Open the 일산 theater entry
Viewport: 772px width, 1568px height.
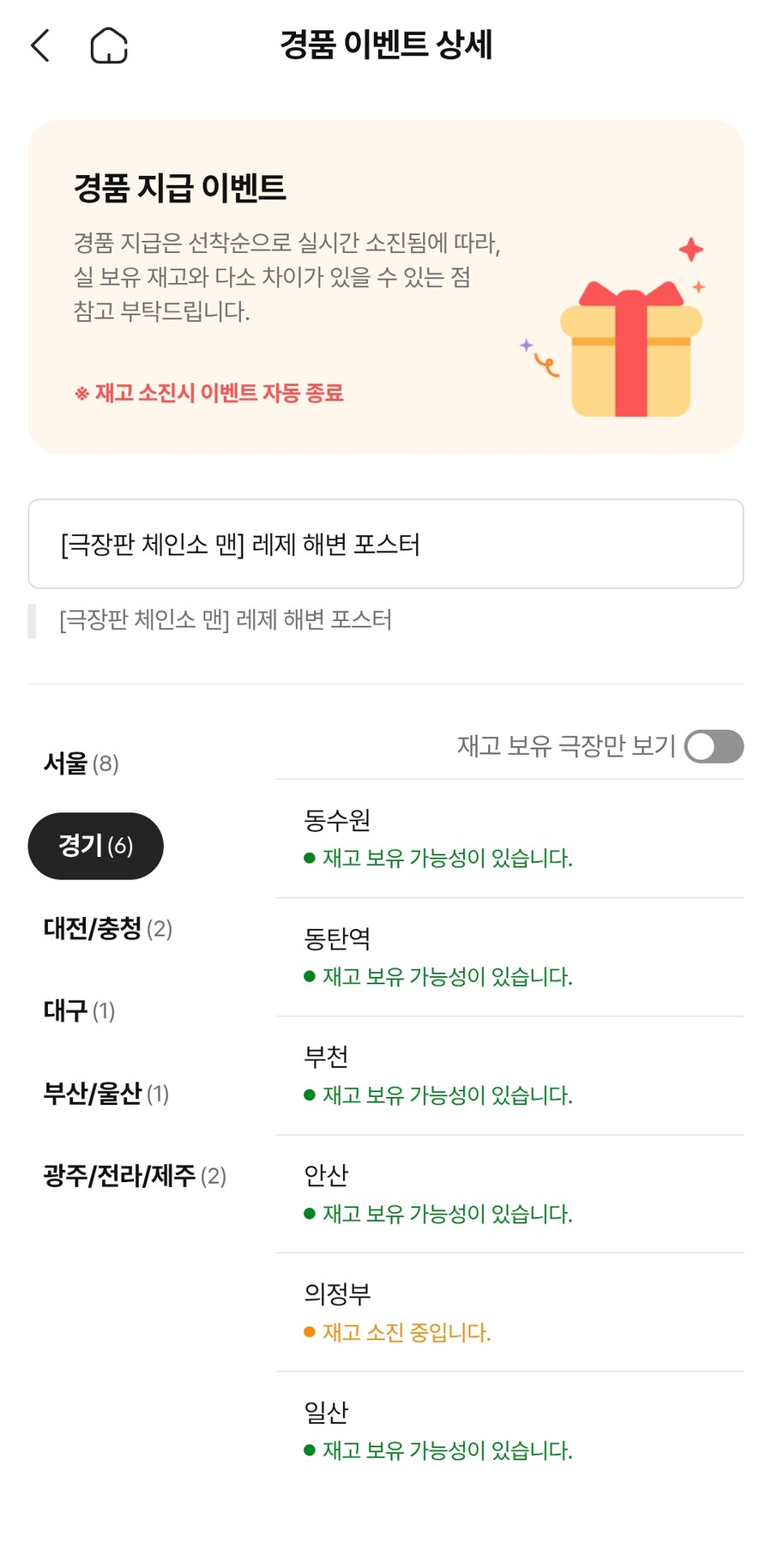tap(510, 1430)
